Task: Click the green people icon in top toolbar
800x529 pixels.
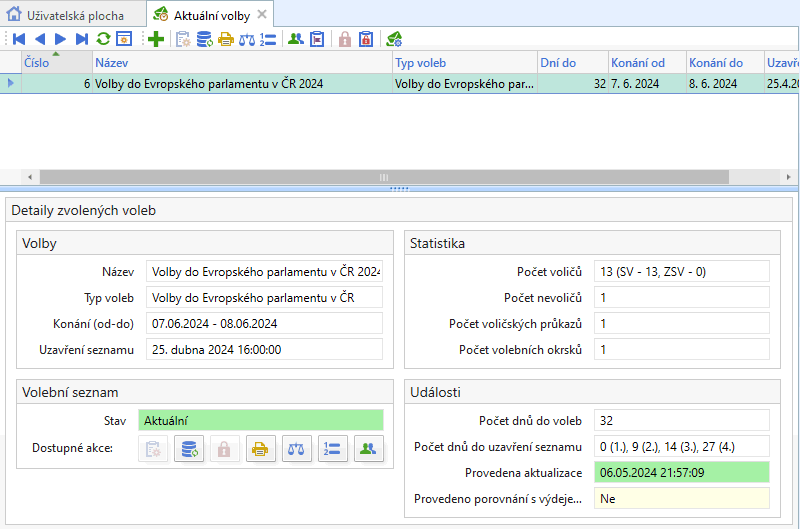Action: point(295,39)
